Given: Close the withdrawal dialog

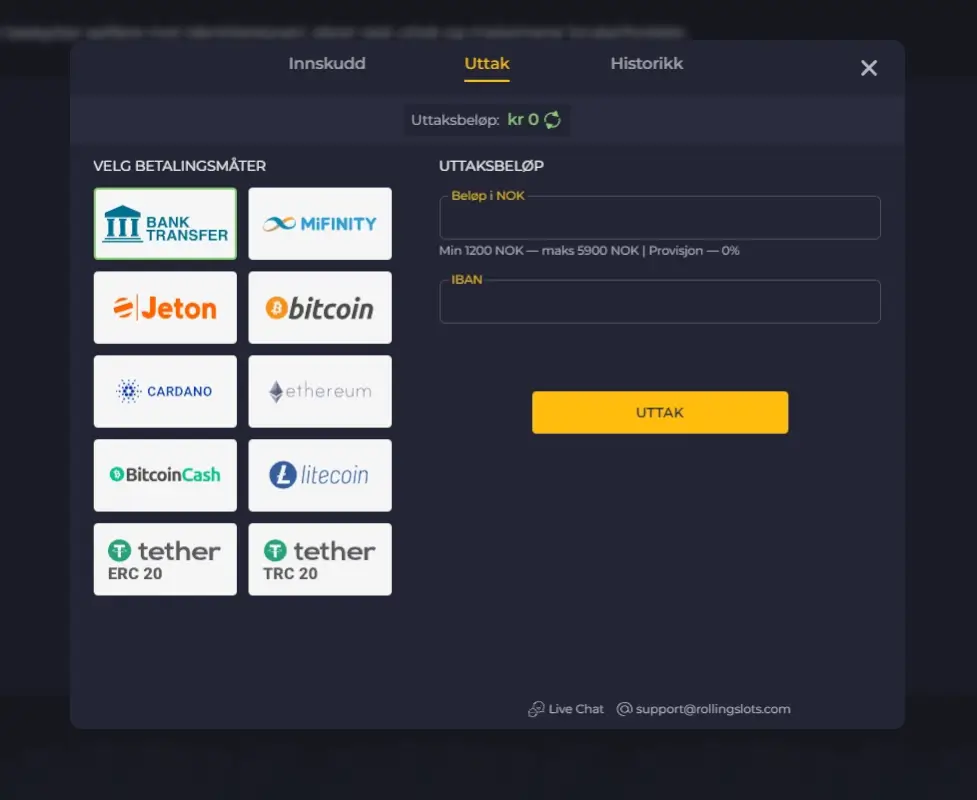Looking at the screenshot, I should pyautogui.click(x=869, y=68).
